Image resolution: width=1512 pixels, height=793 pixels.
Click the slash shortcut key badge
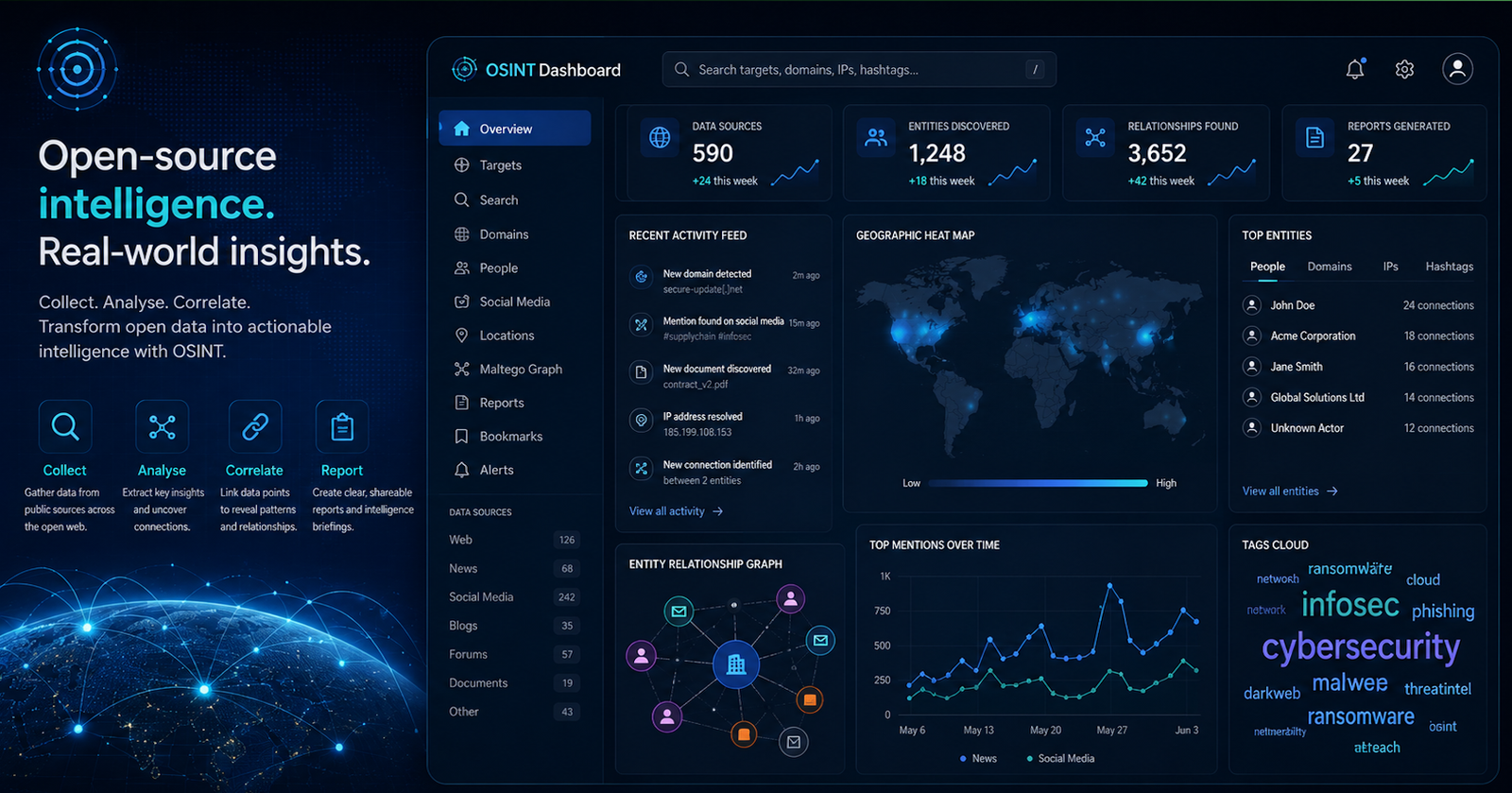(x=1036, y=69)
